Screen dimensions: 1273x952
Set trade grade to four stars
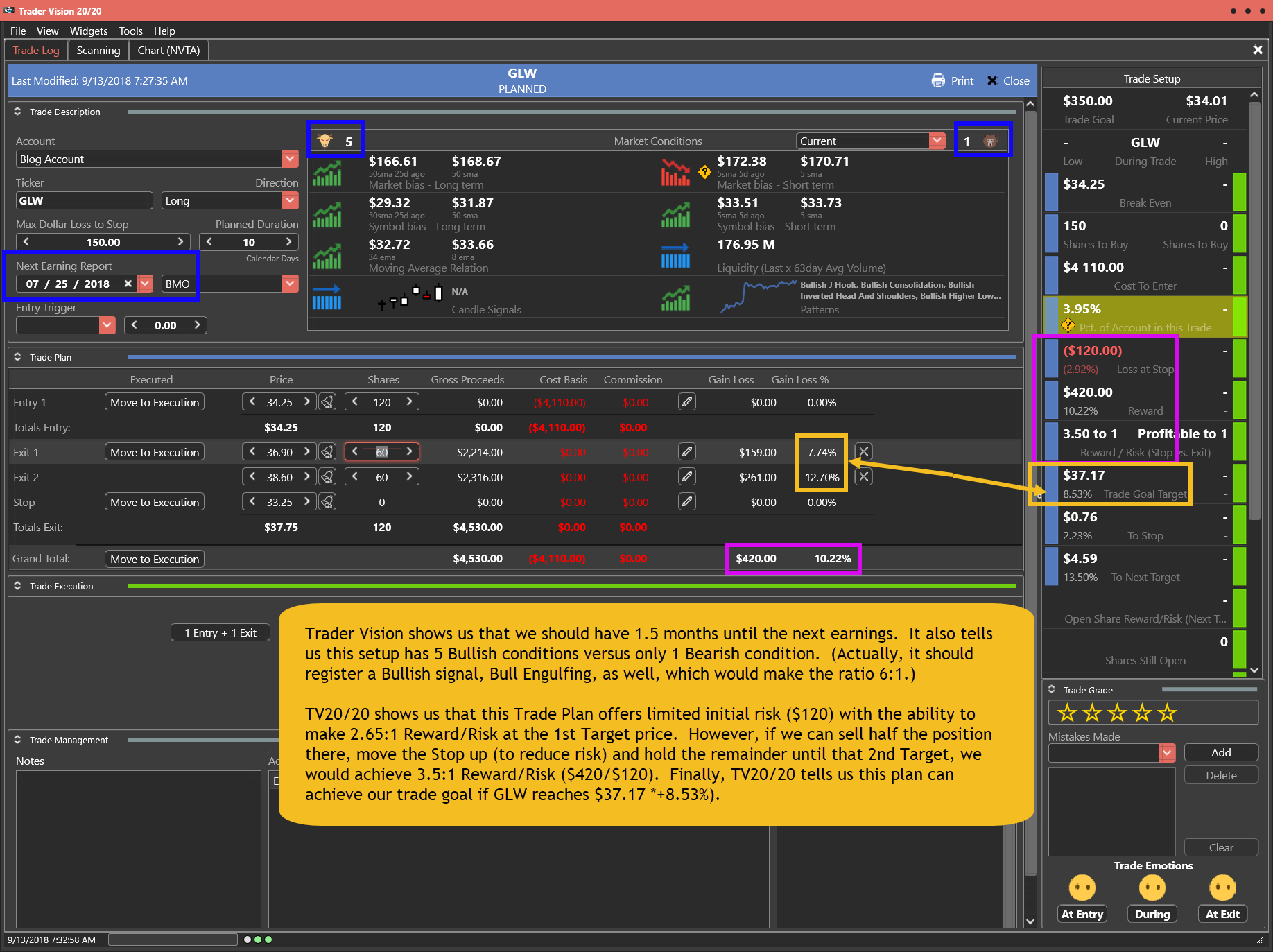click(1142, 712)
